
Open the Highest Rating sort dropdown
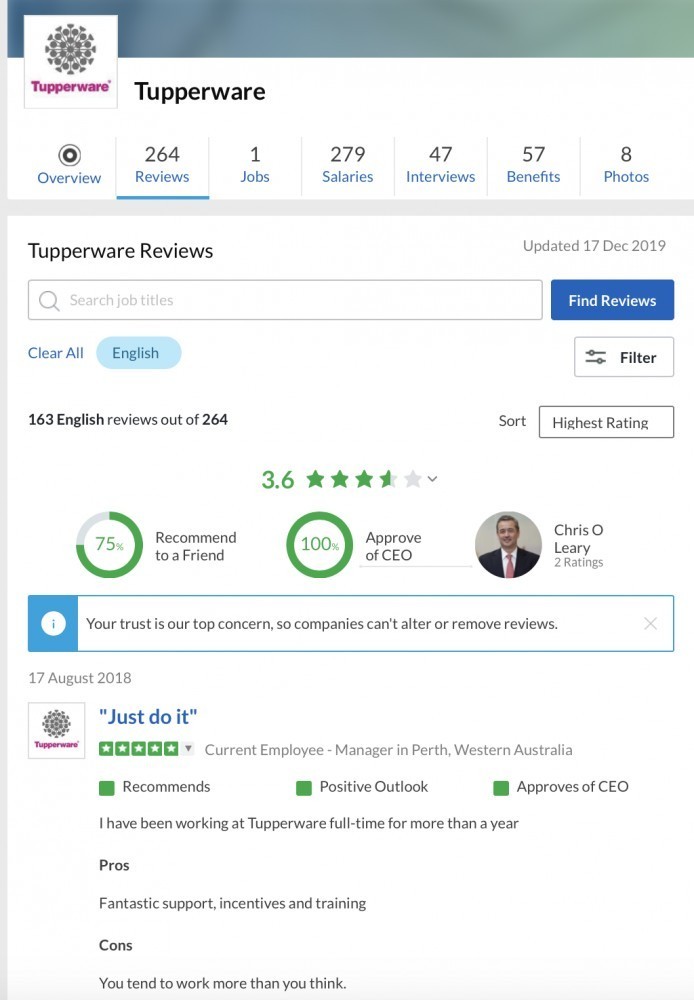pyautogui.click(x=606, y=422)
